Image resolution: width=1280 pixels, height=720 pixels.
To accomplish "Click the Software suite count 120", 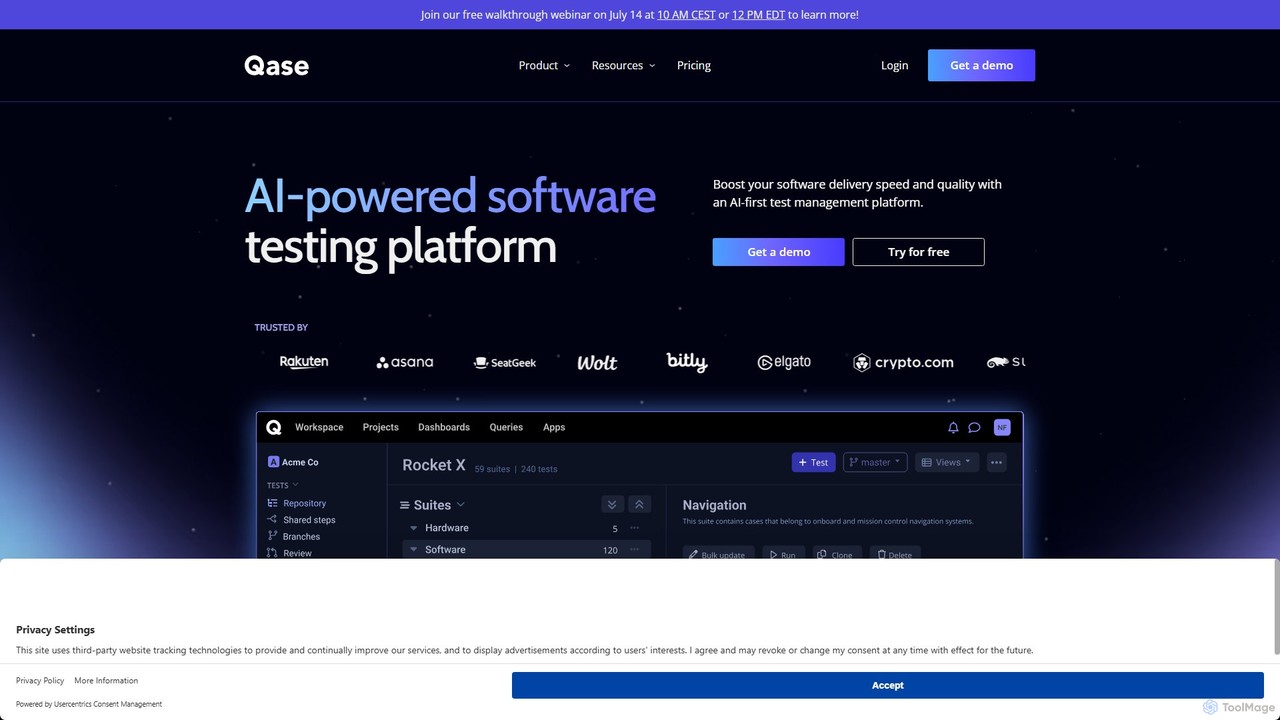I will click(x=610, y=550).
